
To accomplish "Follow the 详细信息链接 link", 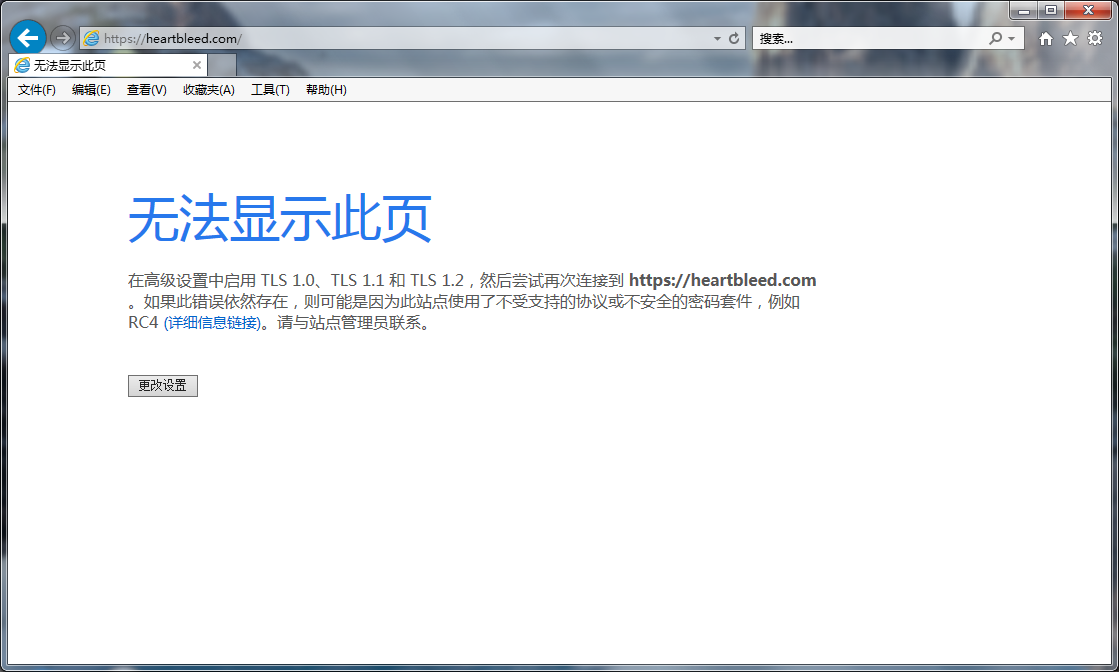I will click(212, 323).
